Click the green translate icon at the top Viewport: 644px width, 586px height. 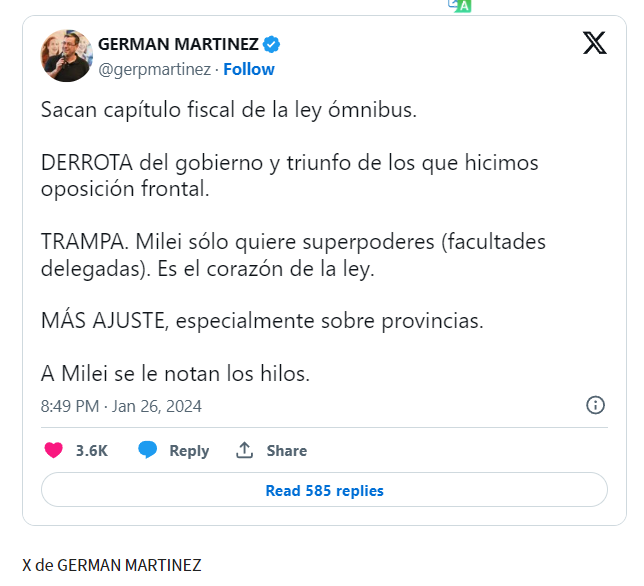coord(460,5)
